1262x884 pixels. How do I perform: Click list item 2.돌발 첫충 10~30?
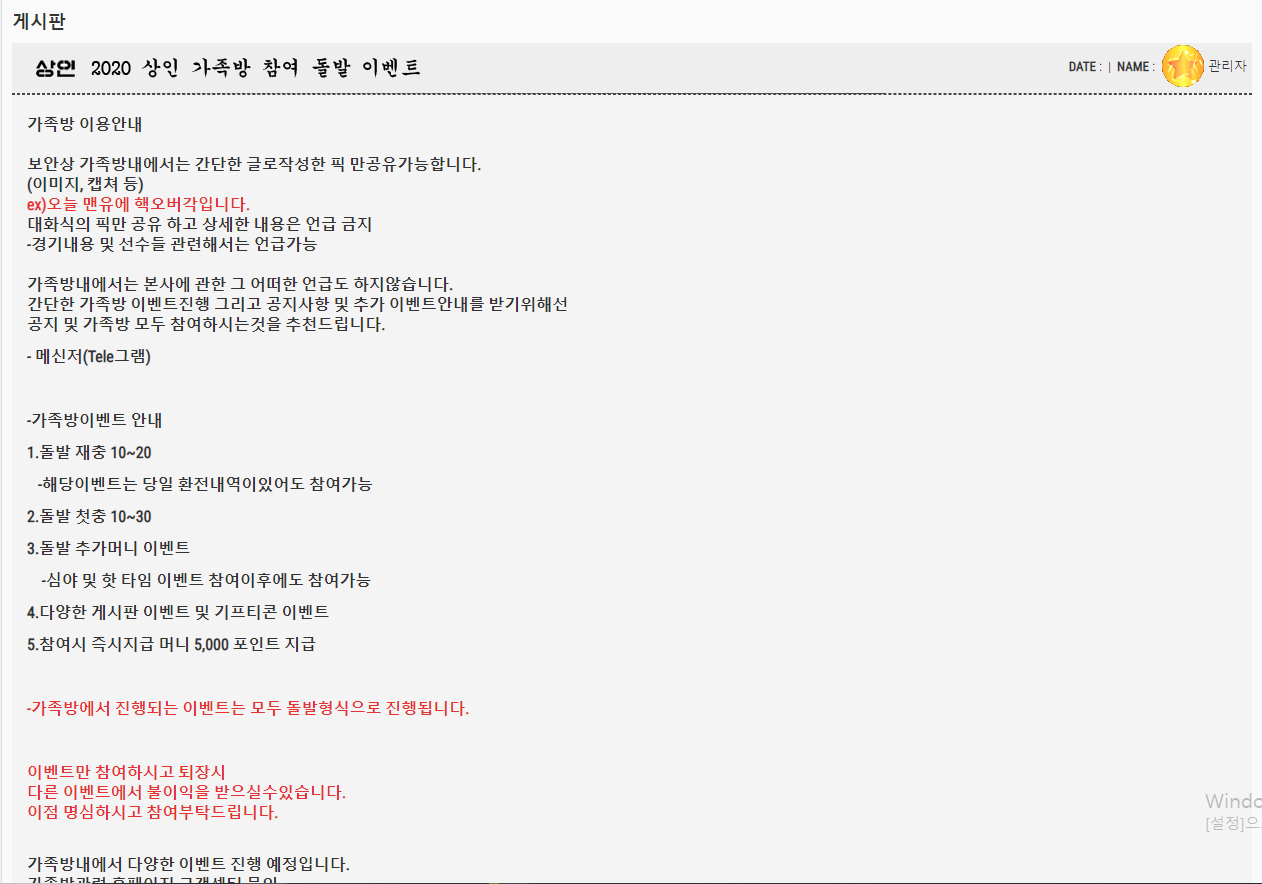click(89, 516)
